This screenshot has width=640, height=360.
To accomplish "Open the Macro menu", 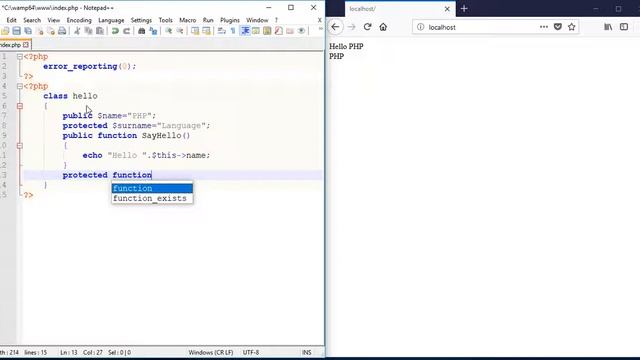I will [x=188, y=20].
